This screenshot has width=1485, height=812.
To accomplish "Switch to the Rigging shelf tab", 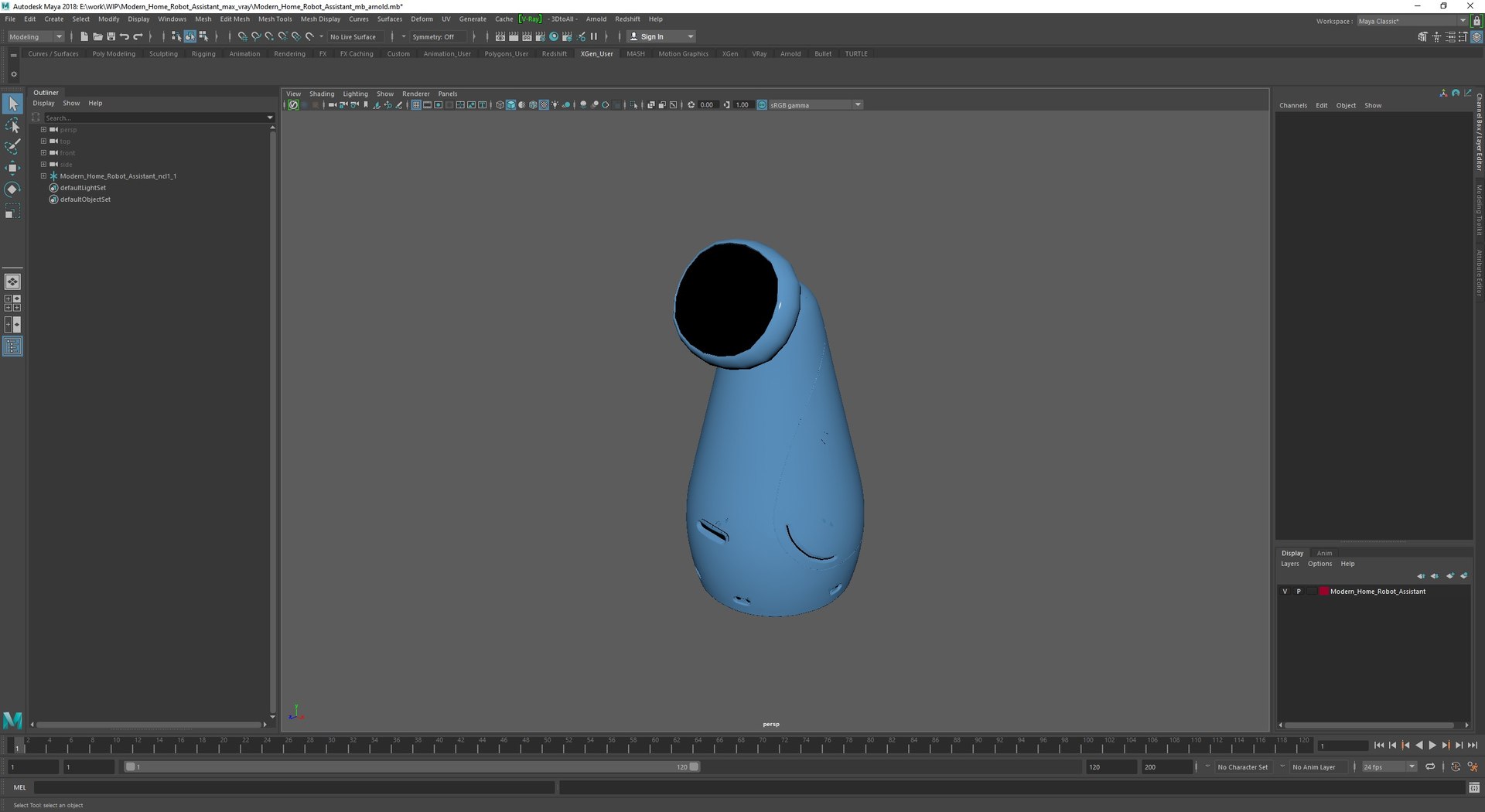I will (203, 54).
